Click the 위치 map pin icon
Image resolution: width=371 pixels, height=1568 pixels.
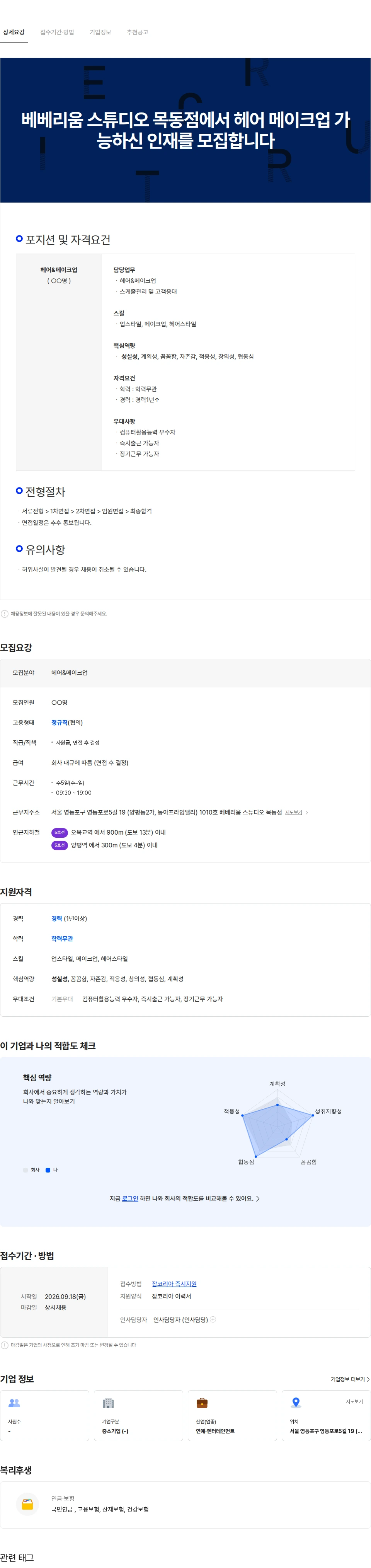[x=296, y=1403]
